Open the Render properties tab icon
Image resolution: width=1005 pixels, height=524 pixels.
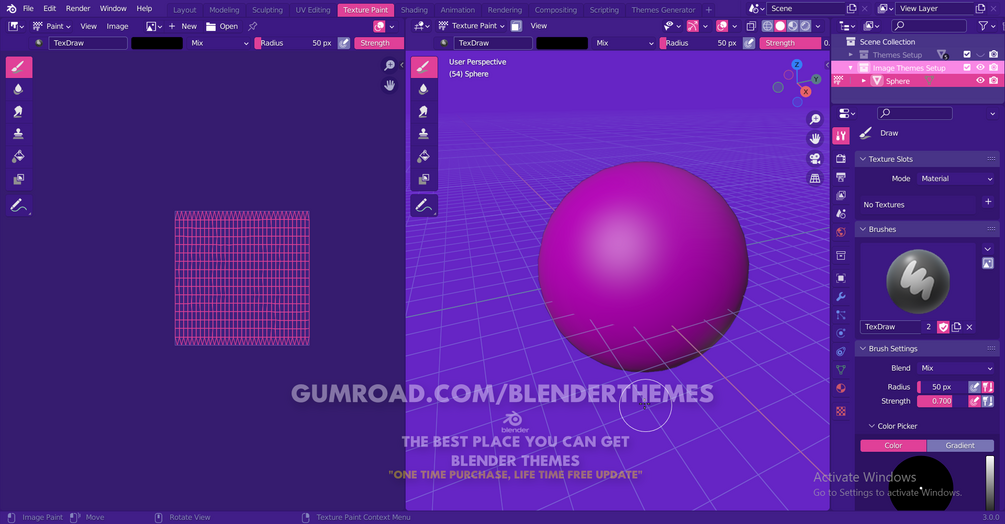tap(841, 158)
